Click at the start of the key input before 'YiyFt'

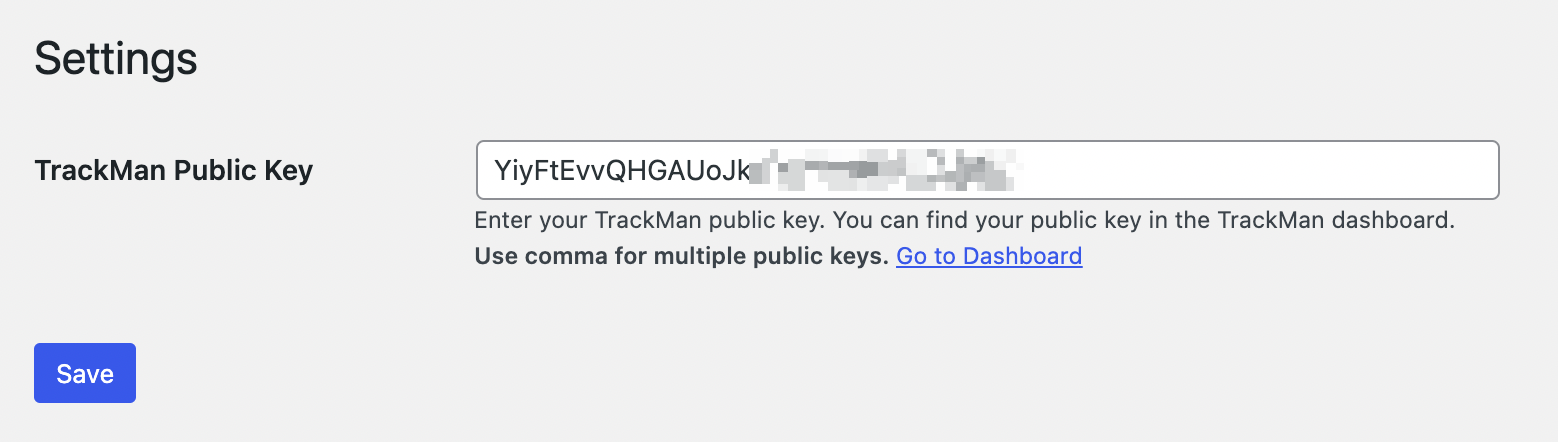pyautogui.click(x=494, y=171)
